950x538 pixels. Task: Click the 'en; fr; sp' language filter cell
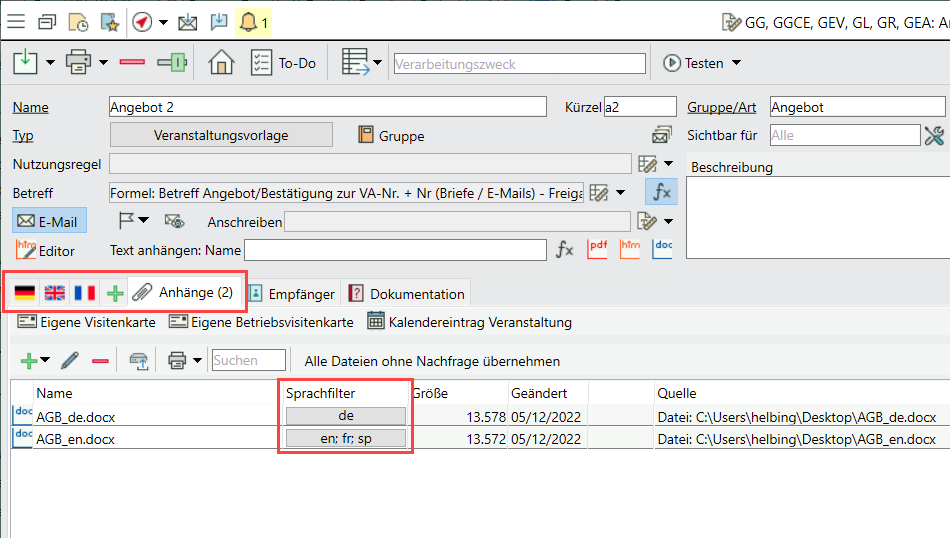tap(346, 439)
